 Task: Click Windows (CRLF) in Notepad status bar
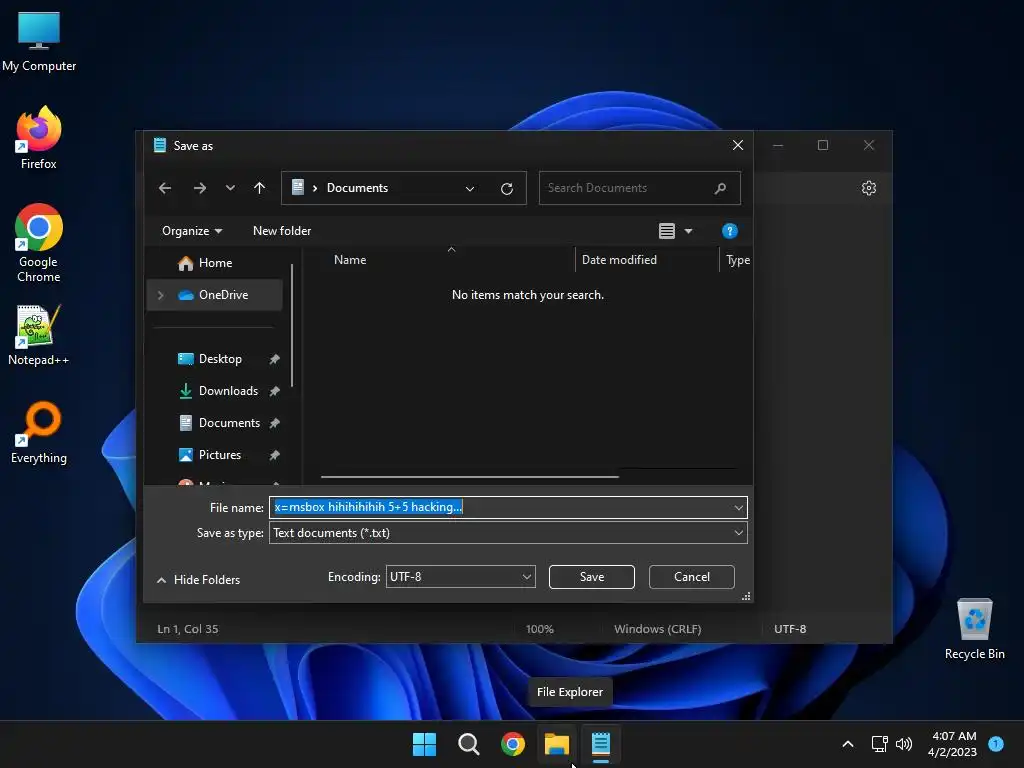658,629
